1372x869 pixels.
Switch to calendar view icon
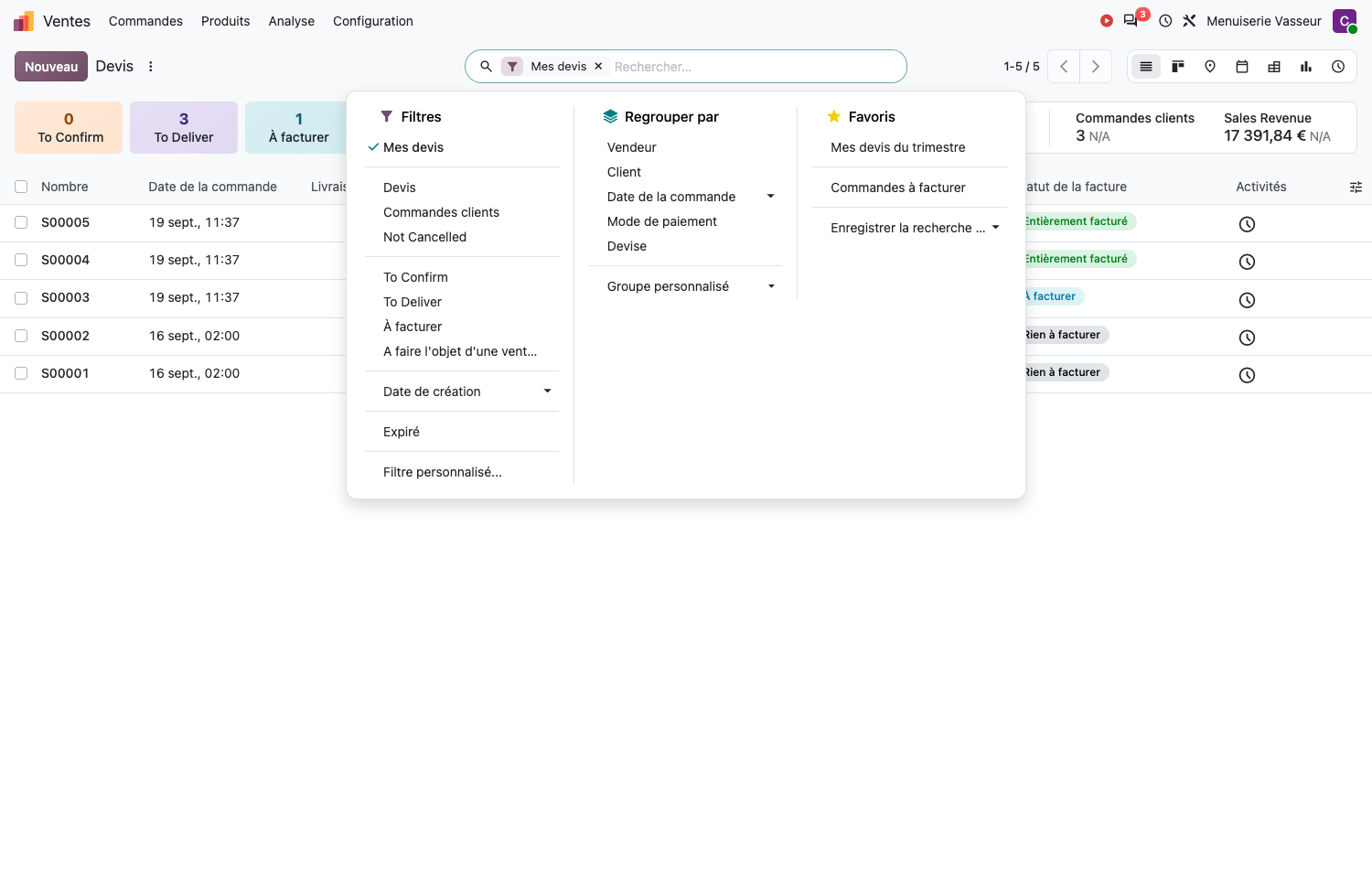click(1242, 67)
